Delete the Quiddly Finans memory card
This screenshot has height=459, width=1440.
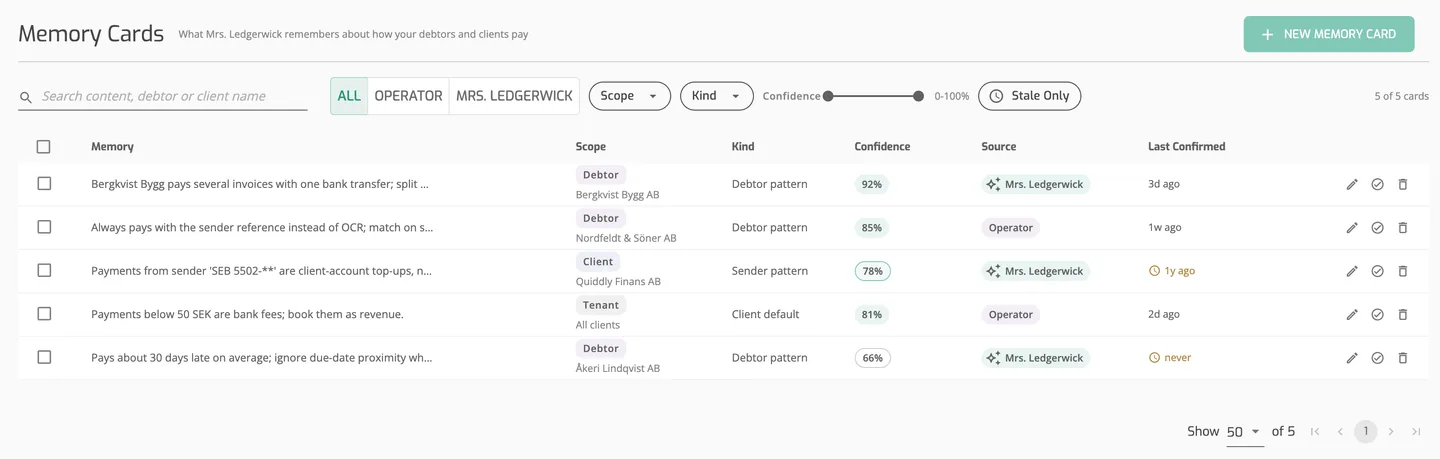[1403, 271]
